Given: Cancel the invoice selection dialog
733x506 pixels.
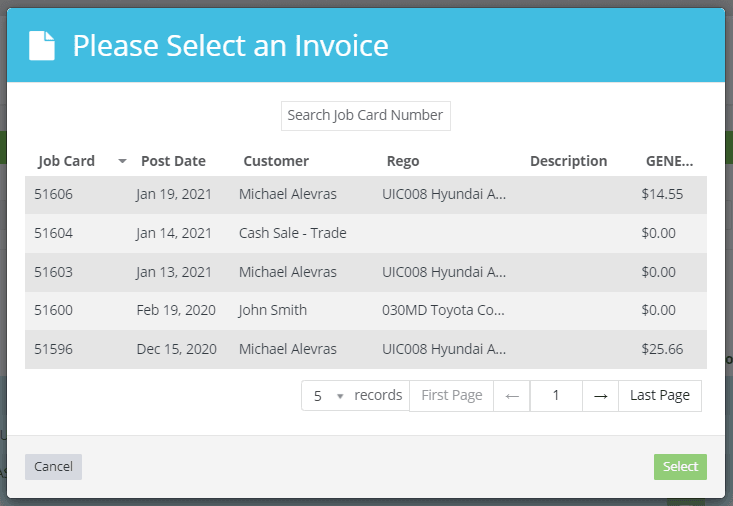Looking at the screenshot, I should coord(53,467).
